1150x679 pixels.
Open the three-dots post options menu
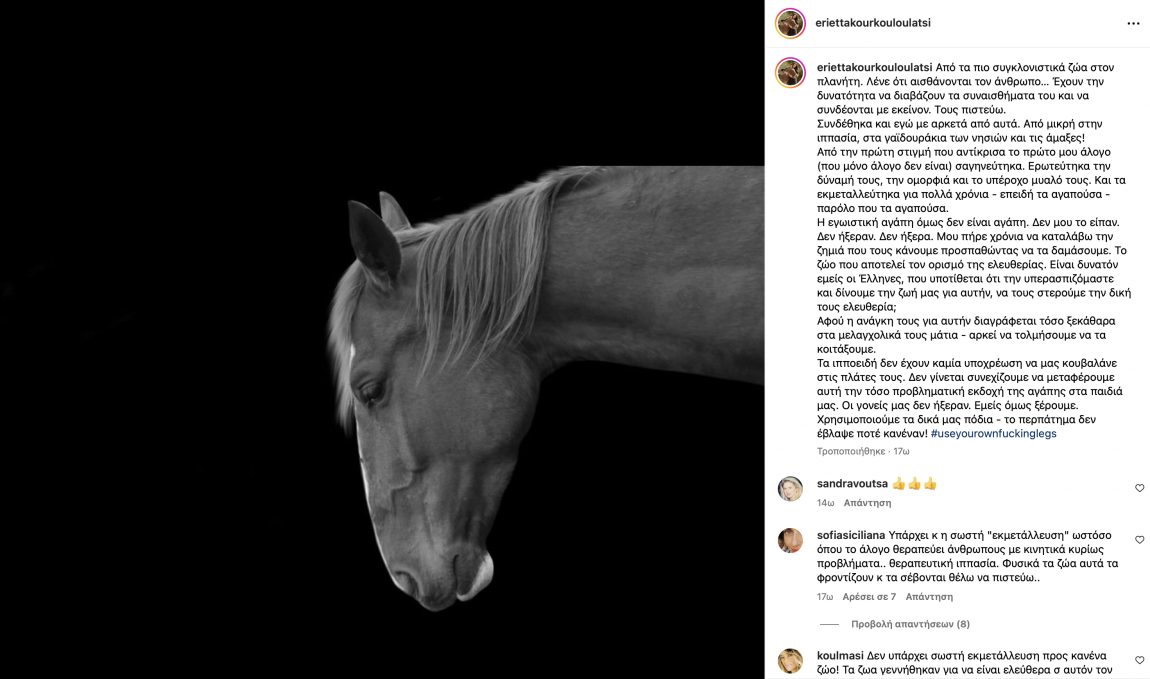(x=1133, y=23)
